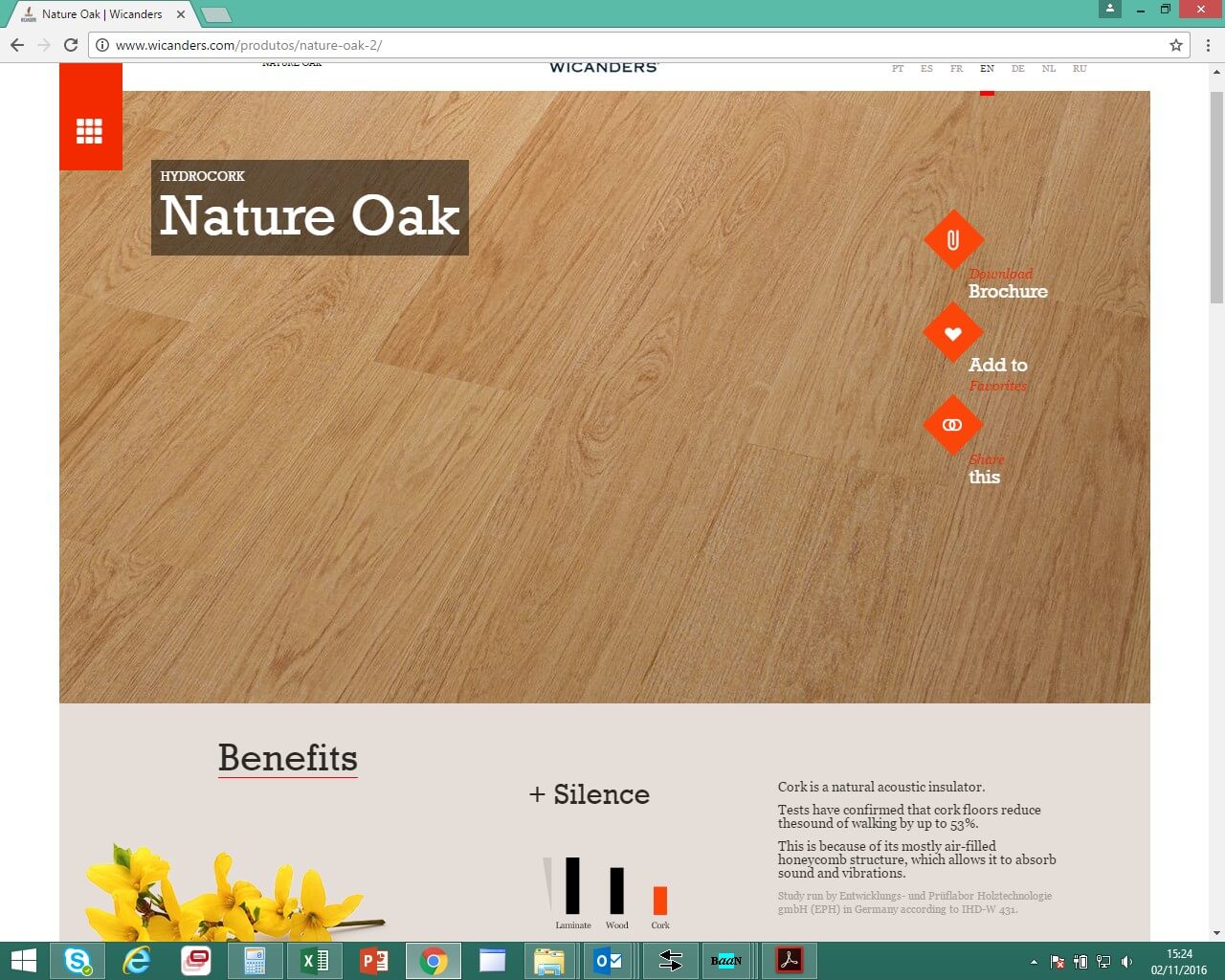Screen dimensions: 1225x980
Task: Click the page vertical scrollbar thumb
Action: click(1216, 197)
